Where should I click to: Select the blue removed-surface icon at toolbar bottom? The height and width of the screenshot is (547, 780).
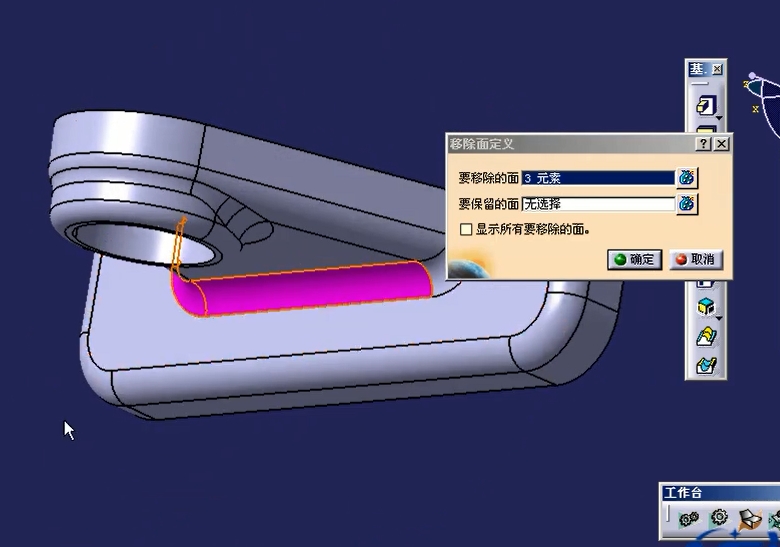(706, 366)
